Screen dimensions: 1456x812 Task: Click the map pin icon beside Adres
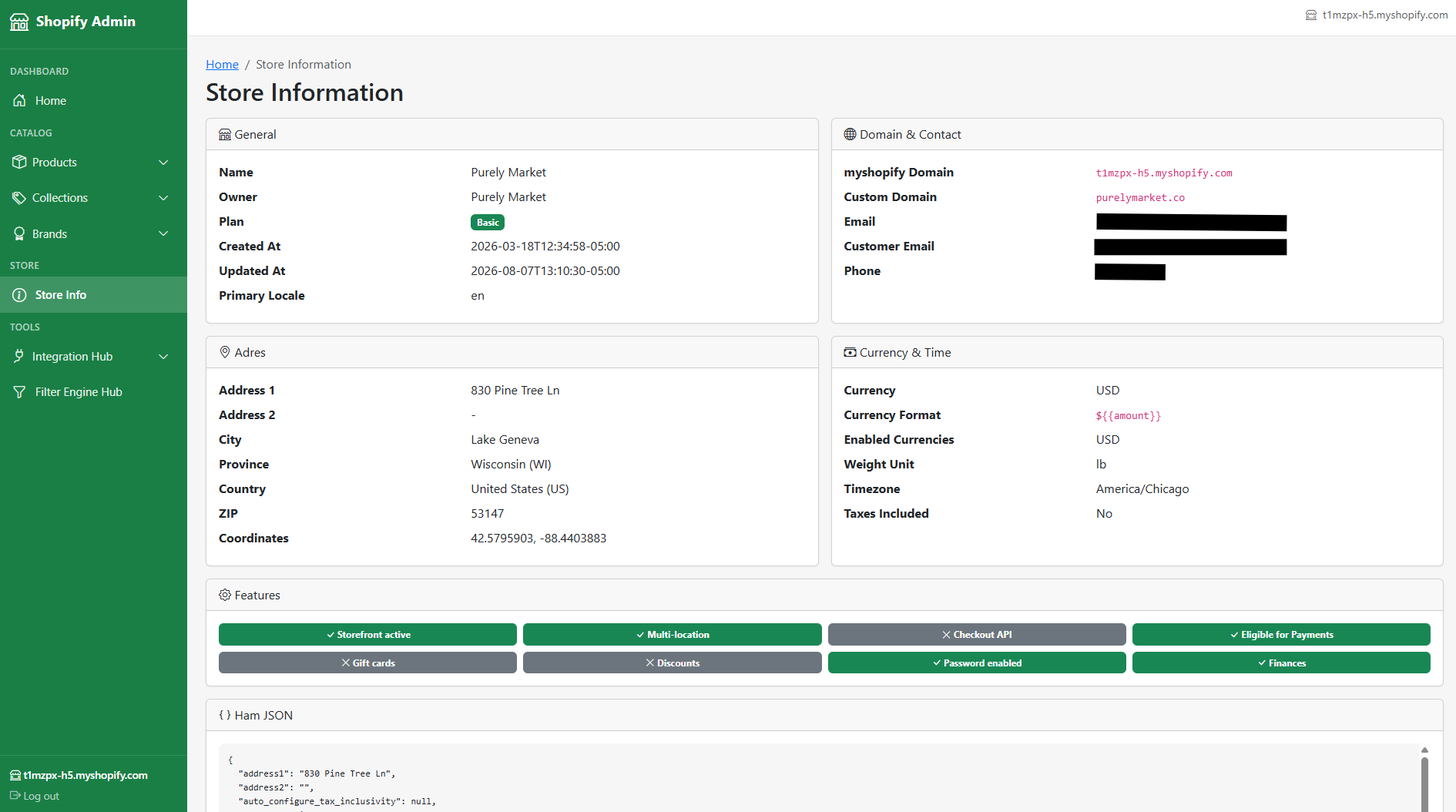225,353
